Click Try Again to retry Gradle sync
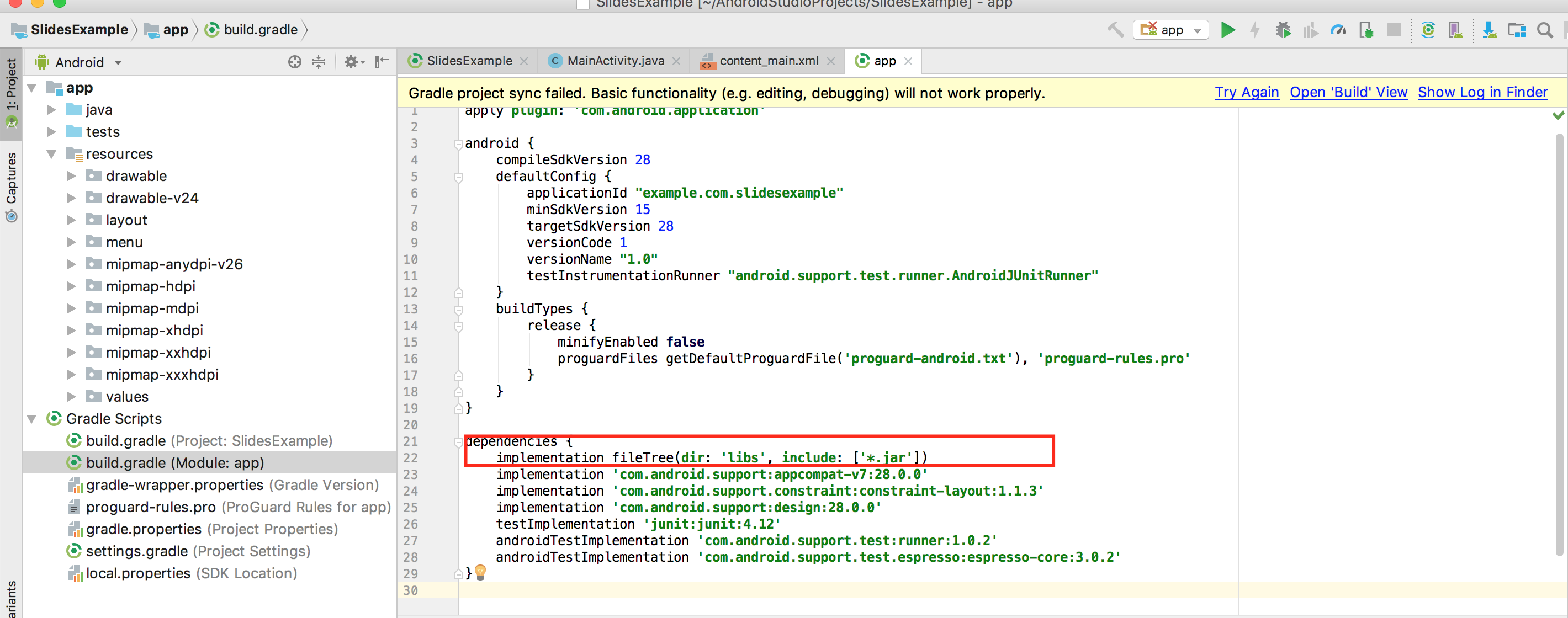1568x618 pixels. [1247, 93]
